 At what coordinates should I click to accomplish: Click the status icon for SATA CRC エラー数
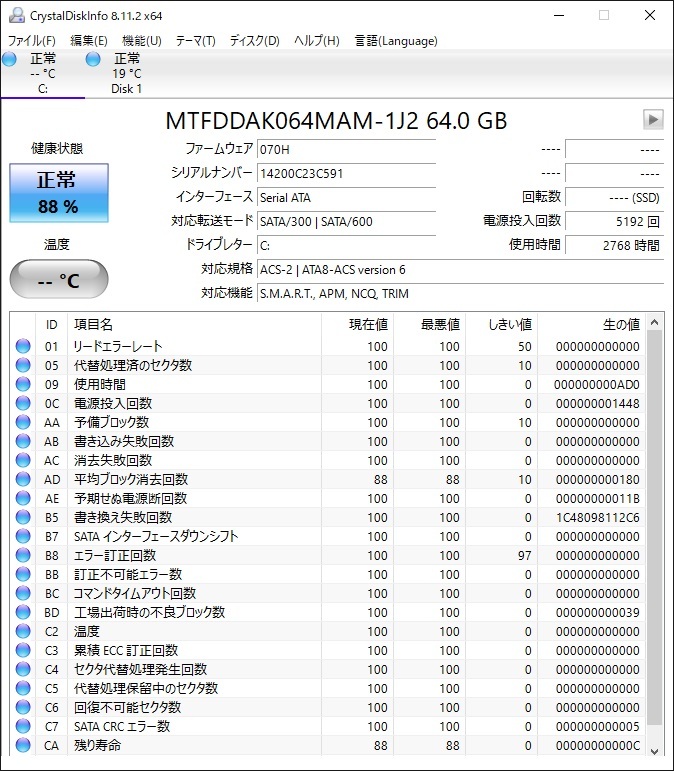tap(23, 726)
